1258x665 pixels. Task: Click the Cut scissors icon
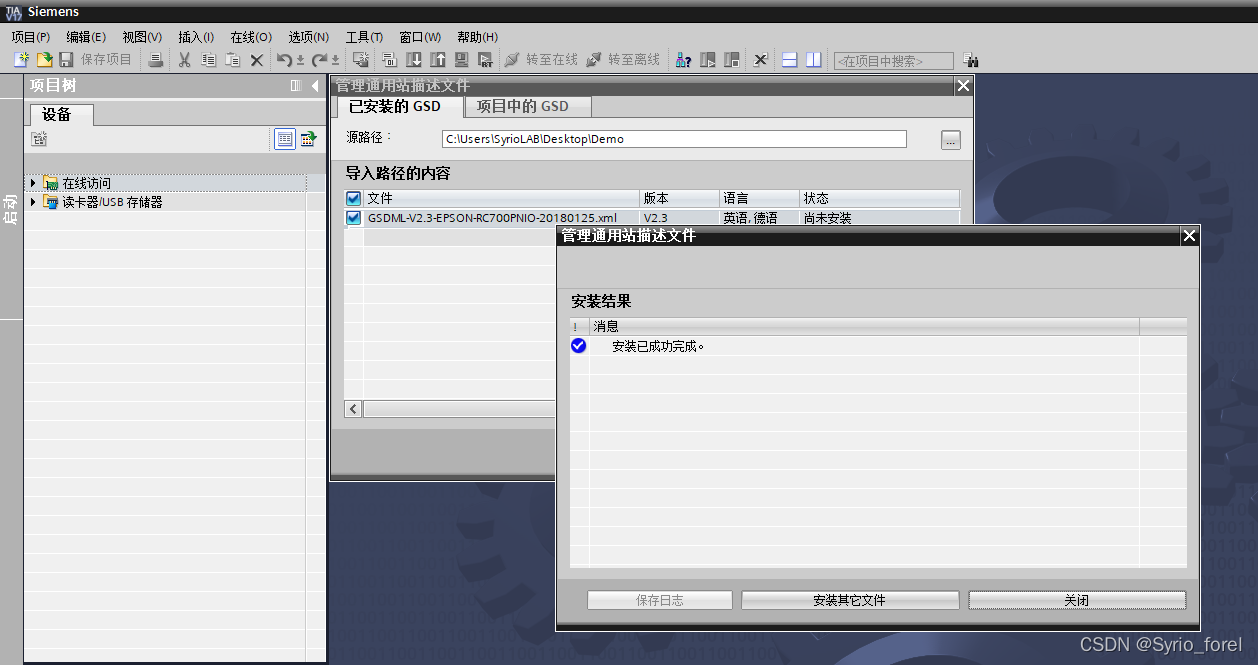tap(184, 60)
